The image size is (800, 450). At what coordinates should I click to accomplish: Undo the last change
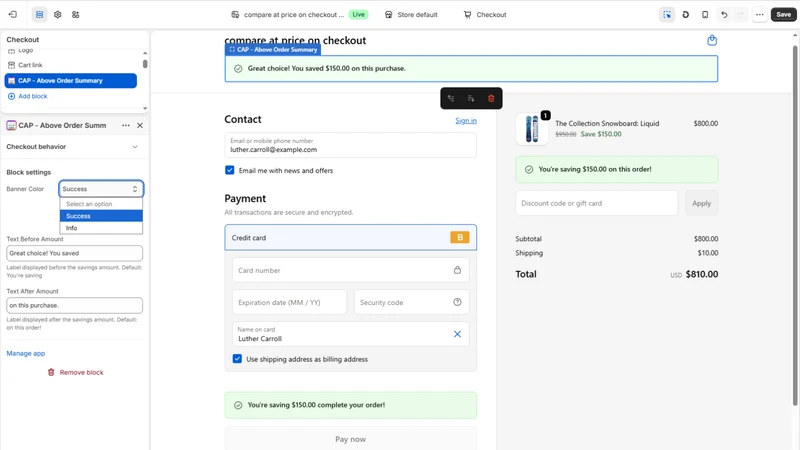coord(723,14)
